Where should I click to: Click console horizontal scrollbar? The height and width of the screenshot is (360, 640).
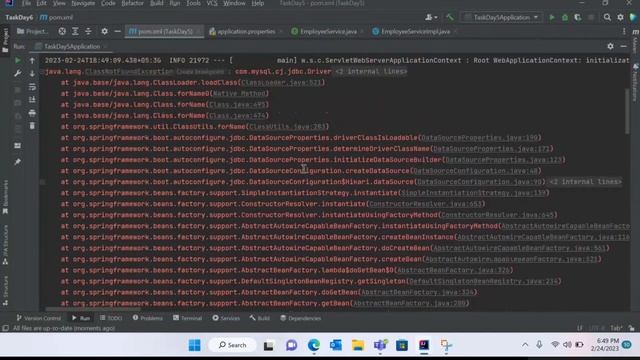[93, 309]
